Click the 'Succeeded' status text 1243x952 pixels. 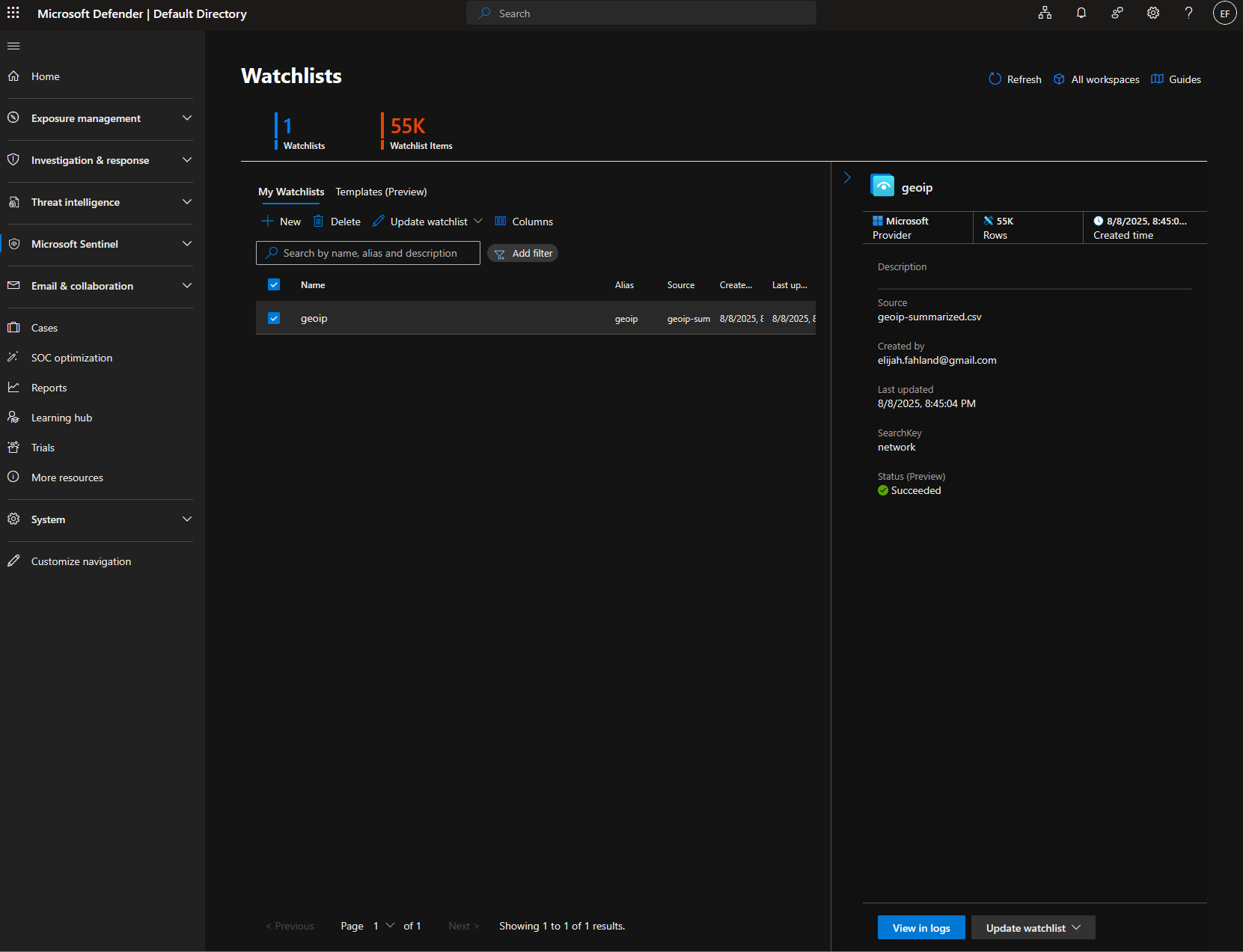[916, 490]
